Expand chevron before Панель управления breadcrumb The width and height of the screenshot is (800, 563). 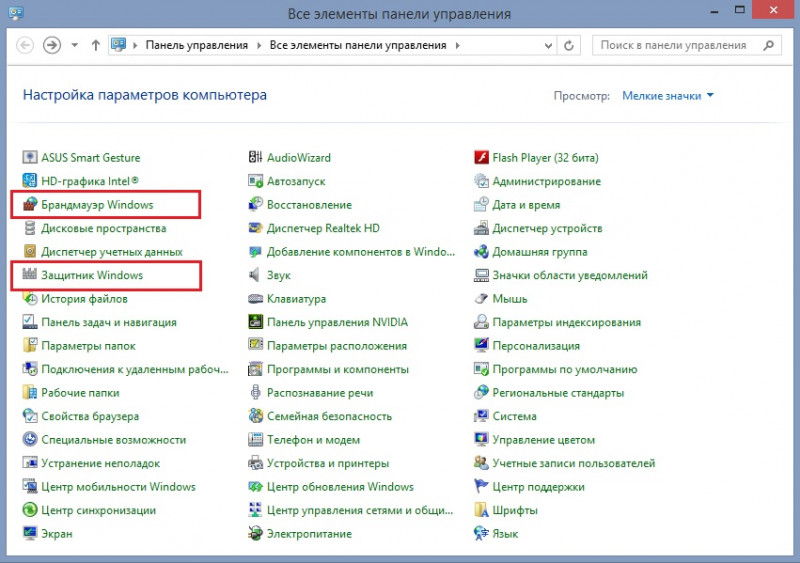click(135, 45)
